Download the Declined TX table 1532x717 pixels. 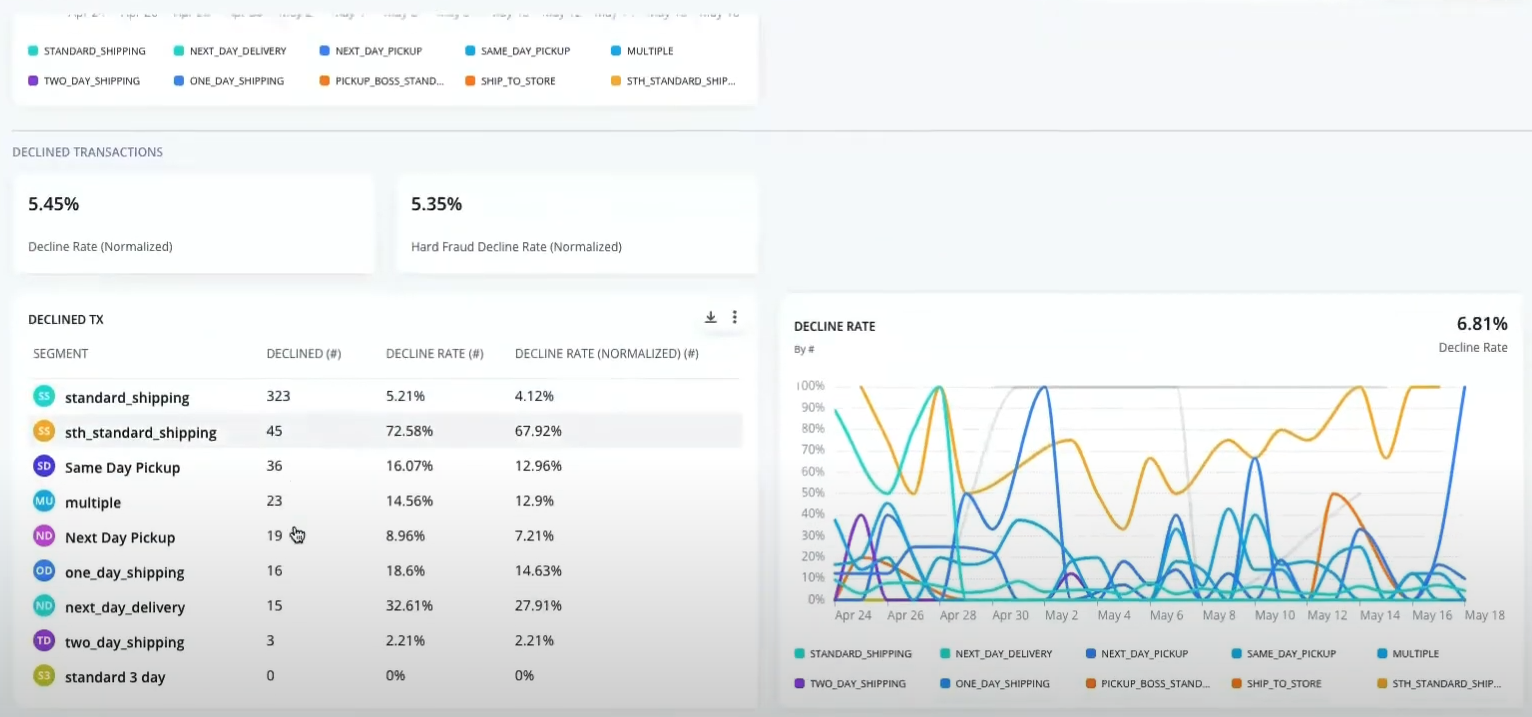711,317
